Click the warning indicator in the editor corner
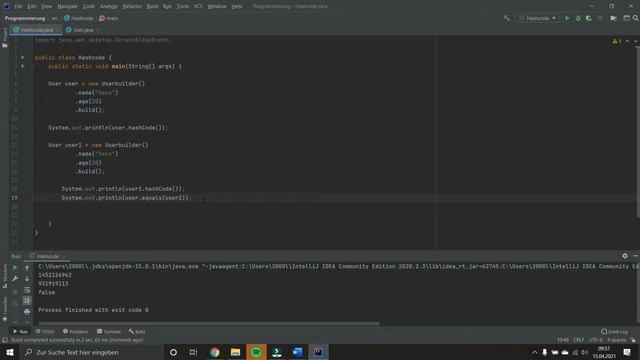The height and width of the screenshot is (360, 640). pos(616,41)
